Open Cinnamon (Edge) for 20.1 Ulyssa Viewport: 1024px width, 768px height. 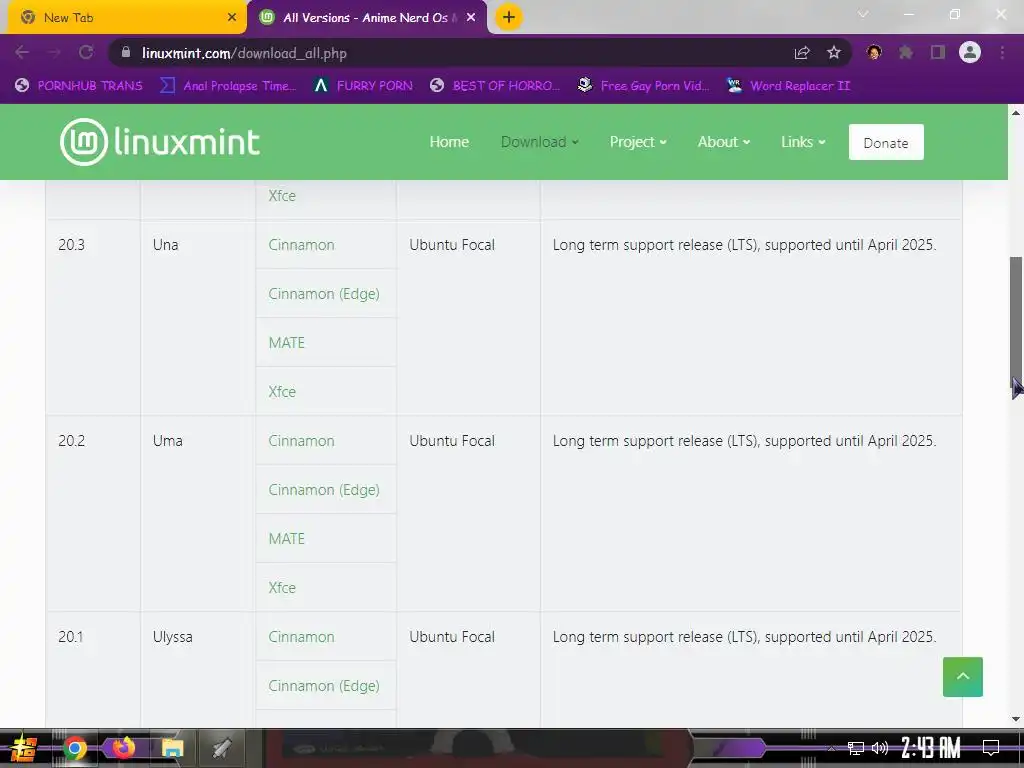324,686
